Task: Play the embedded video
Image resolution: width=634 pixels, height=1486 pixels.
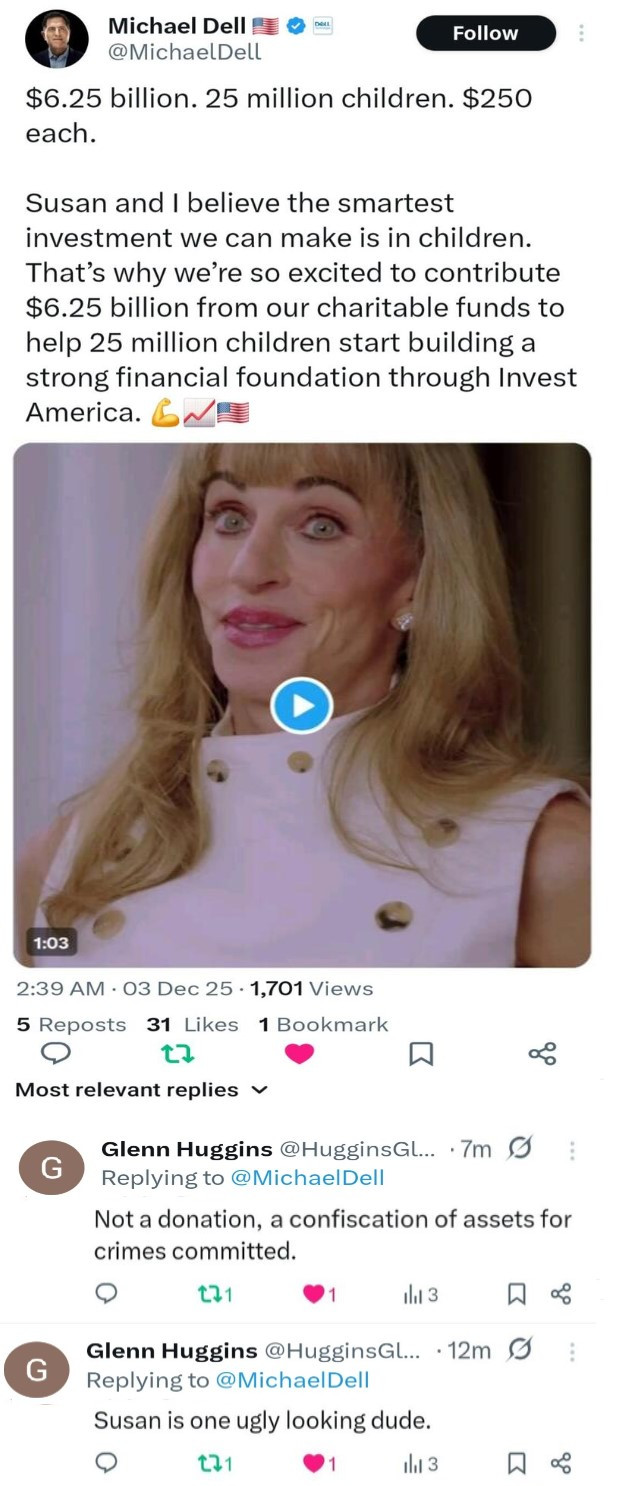Action: 301,705
